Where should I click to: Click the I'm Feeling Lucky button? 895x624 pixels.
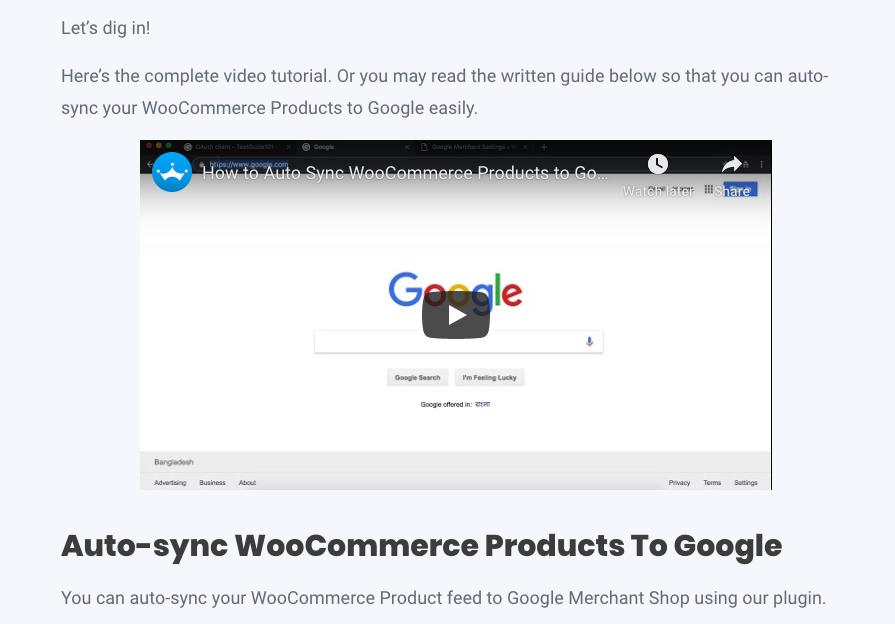tap(489, 377)
